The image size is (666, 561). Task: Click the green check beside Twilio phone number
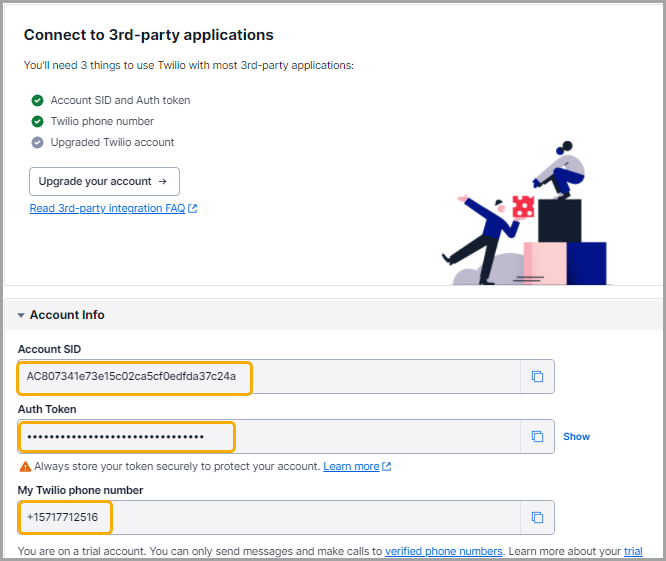(37, 121)
